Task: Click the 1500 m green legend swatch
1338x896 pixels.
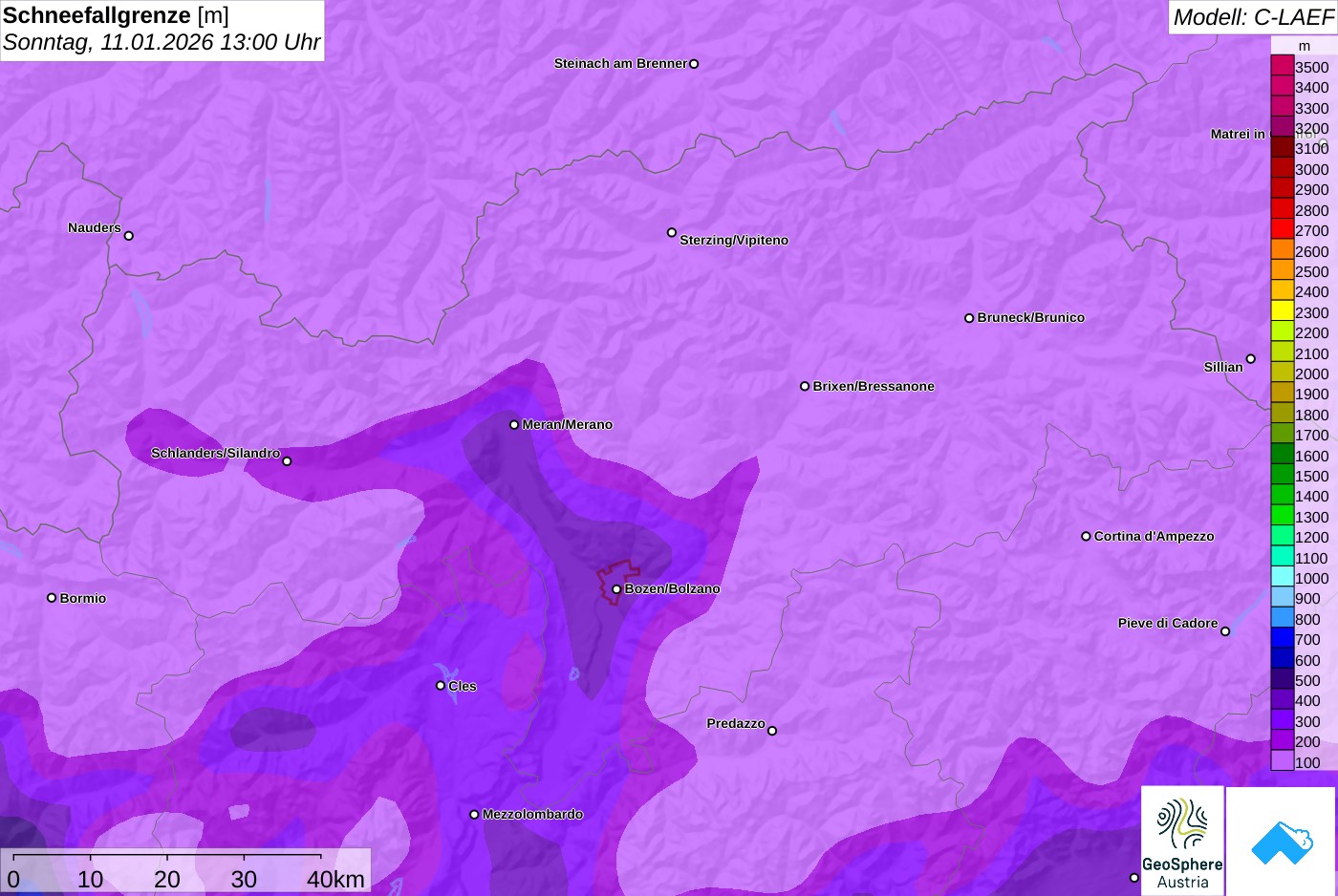Action: 1283,475
